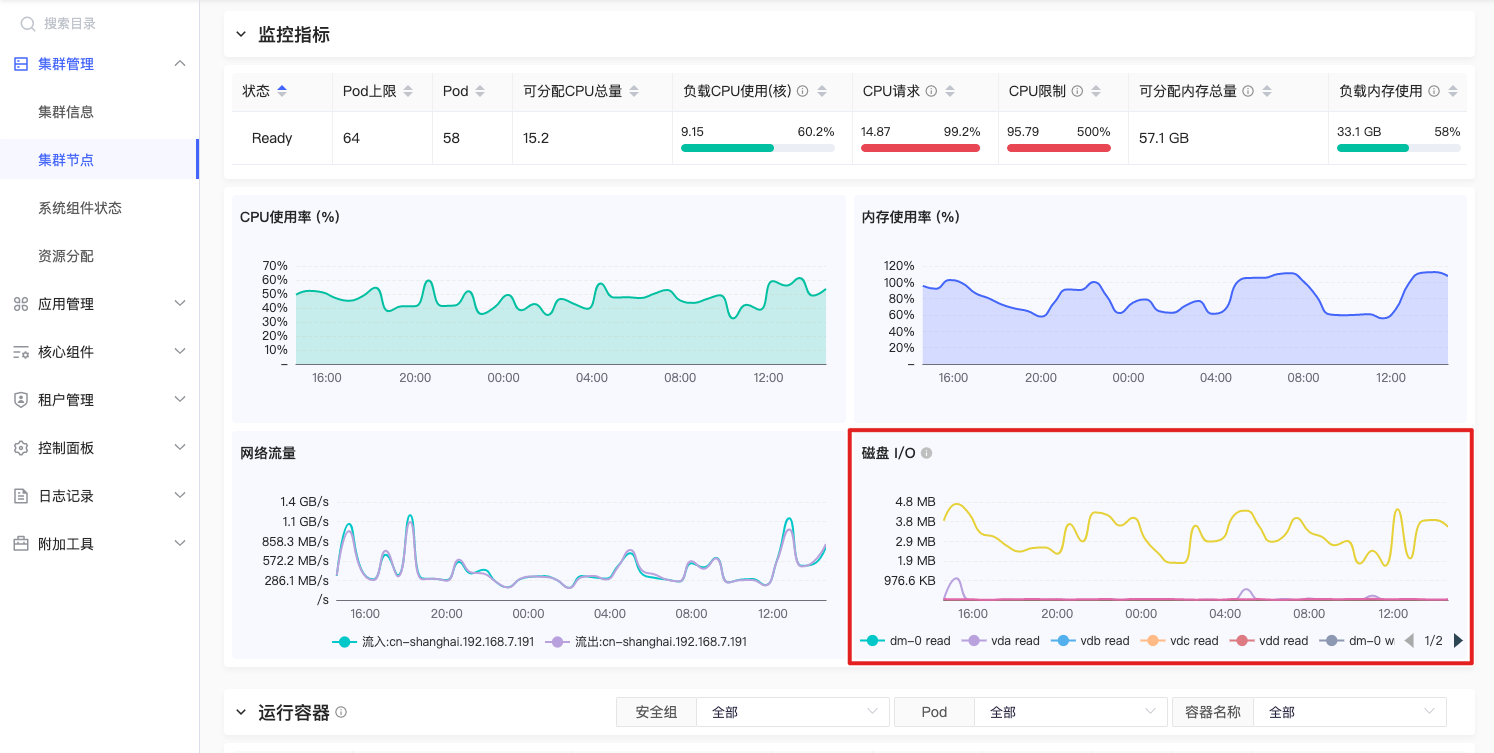Click the CPU请求 99.2% progress bar

pos(921,148)
